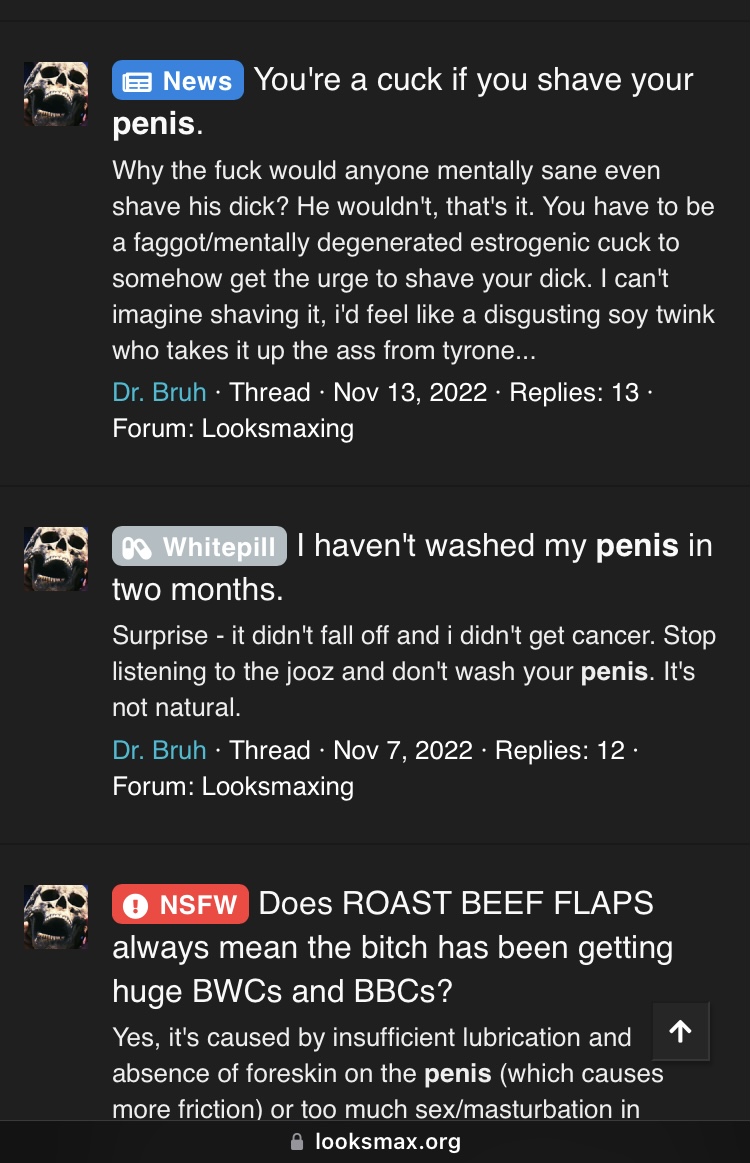Click snippet text starting "Surprise - it didn't"
Screen dimensions: 750x1163
click(x=414, y=671)
